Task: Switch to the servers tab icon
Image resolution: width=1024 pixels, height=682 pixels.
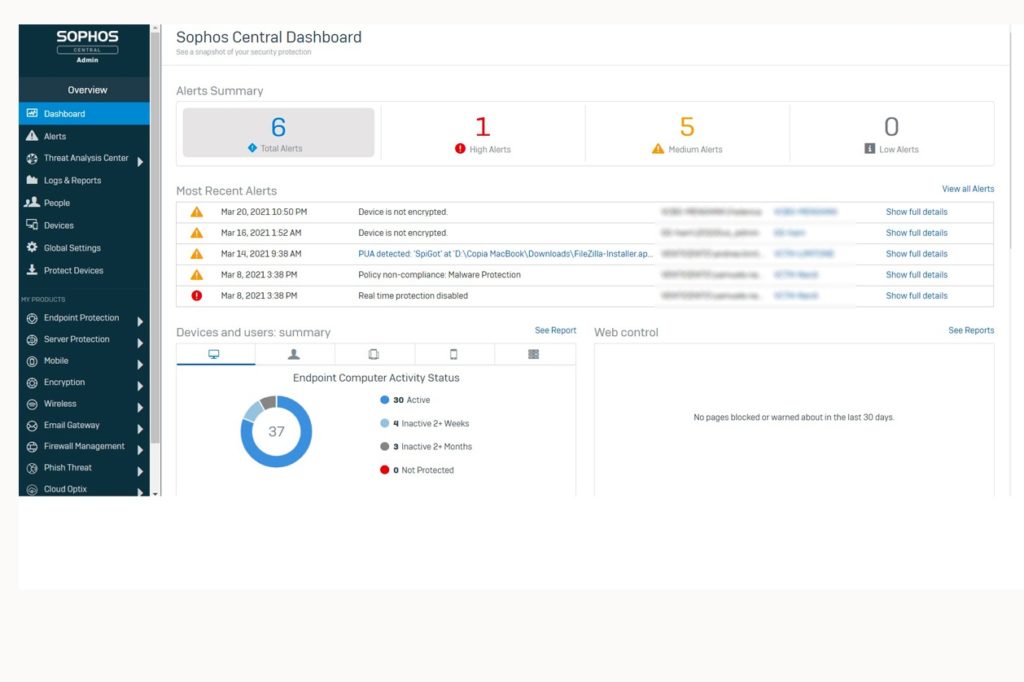Action: 374,354
